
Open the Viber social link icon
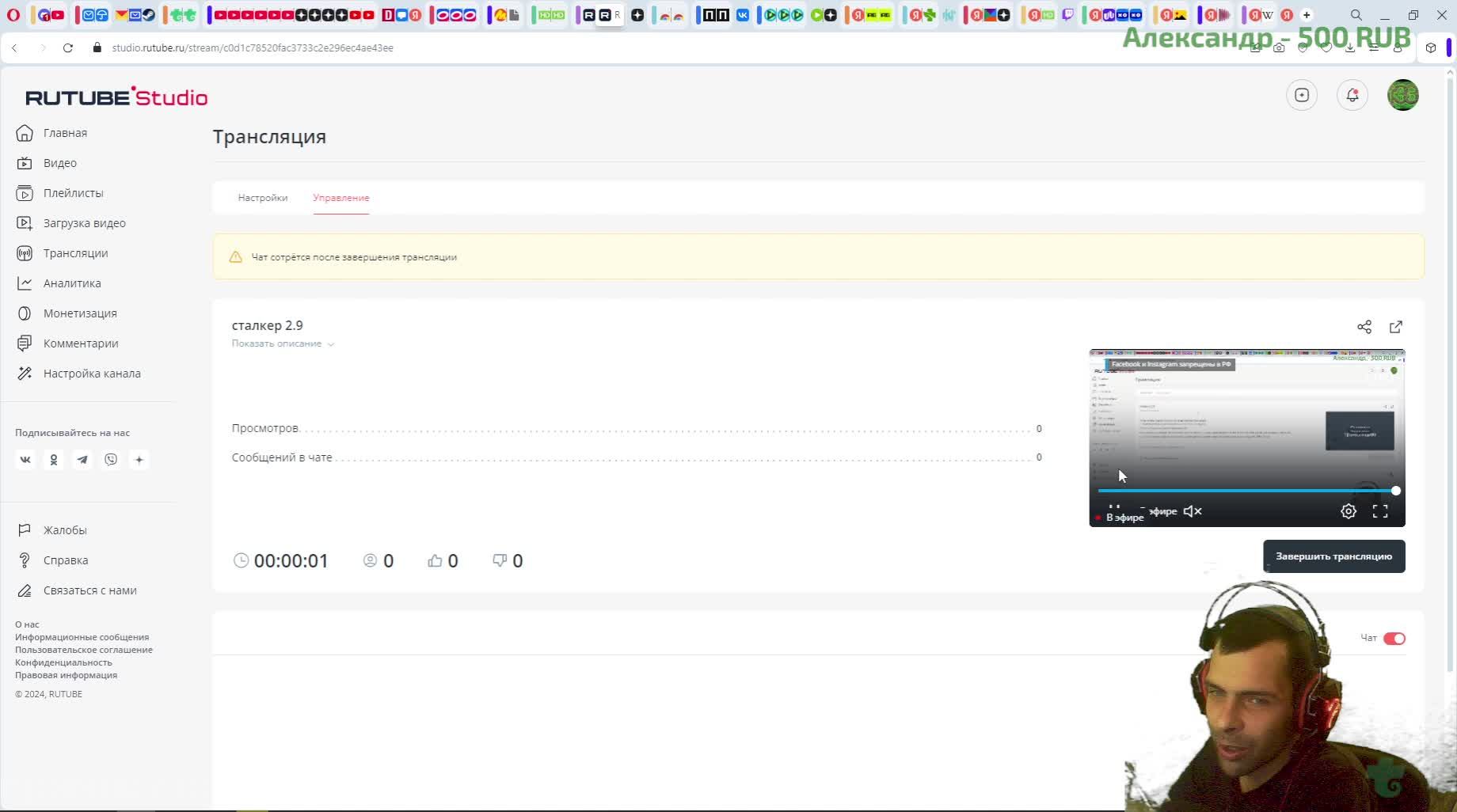coord(111,460)
